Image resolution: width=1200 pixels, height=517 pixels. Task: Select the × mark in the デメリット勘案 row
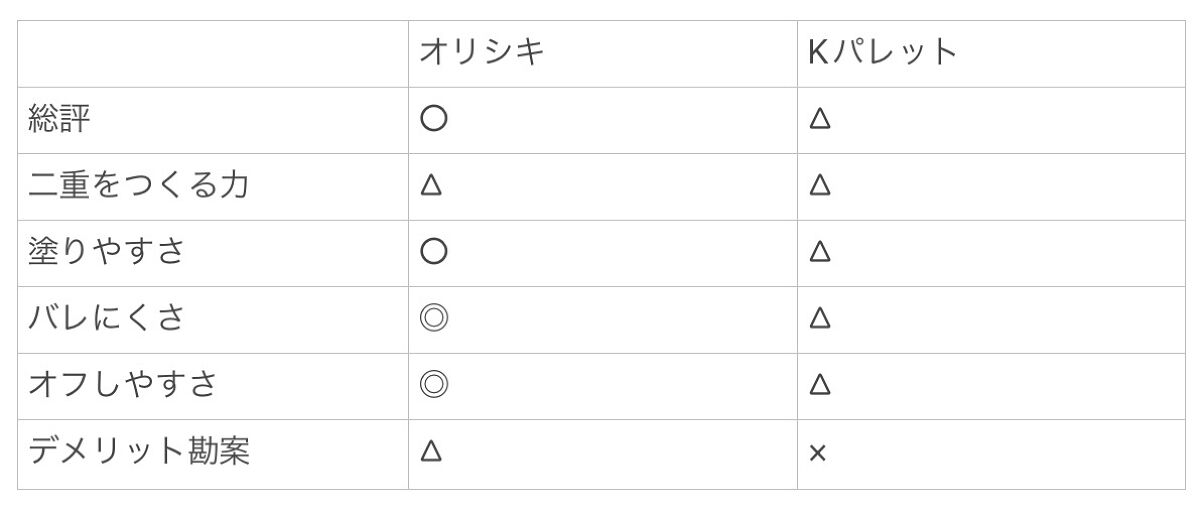point(817,453)
